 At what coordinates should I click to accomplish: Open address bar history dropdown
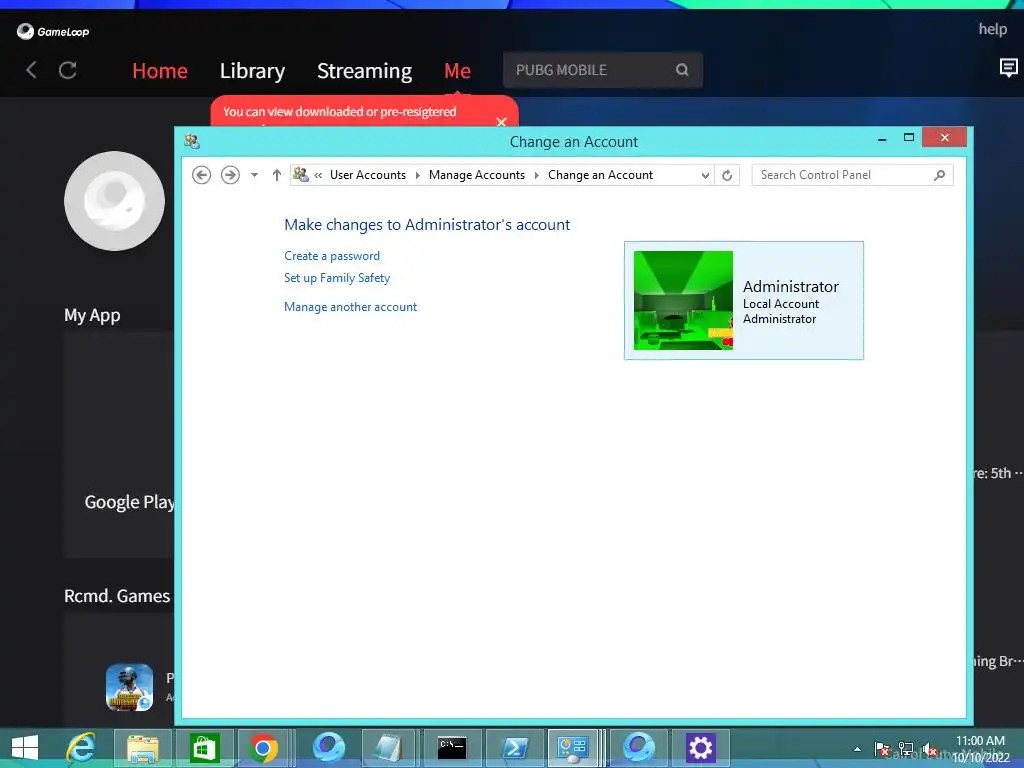coord(705,175)
